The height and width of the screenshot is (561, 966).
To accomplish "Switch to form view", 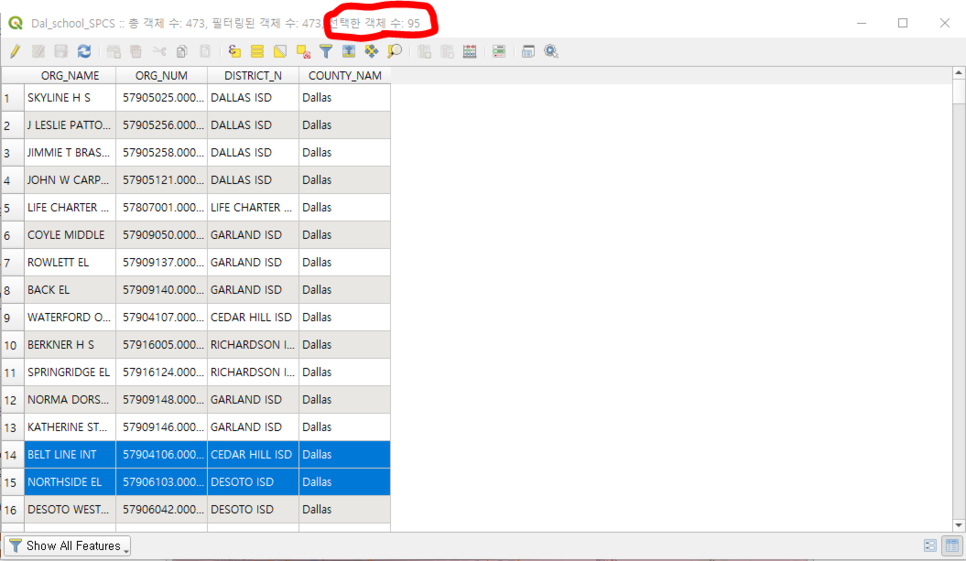I will click(930, 546).
